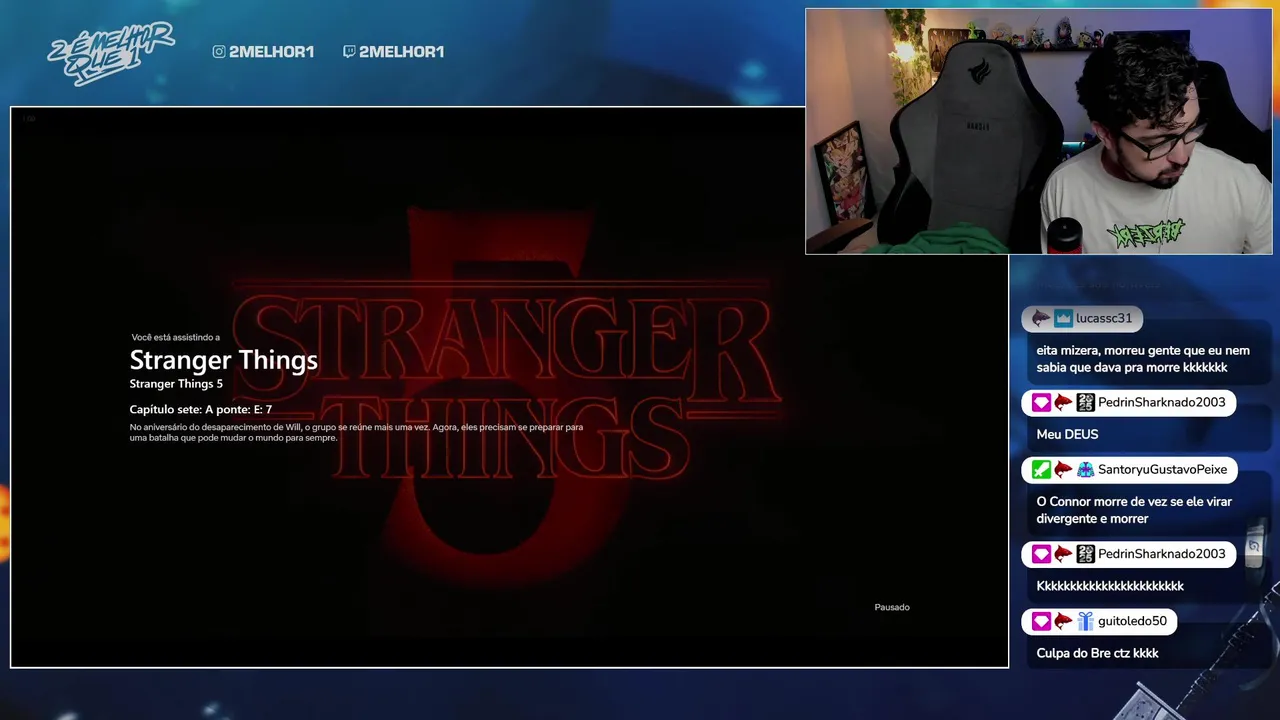Screen dimensions: 1280x720
Task: Click the Instagram icon in the header
Action: click(x=219, y=52)
